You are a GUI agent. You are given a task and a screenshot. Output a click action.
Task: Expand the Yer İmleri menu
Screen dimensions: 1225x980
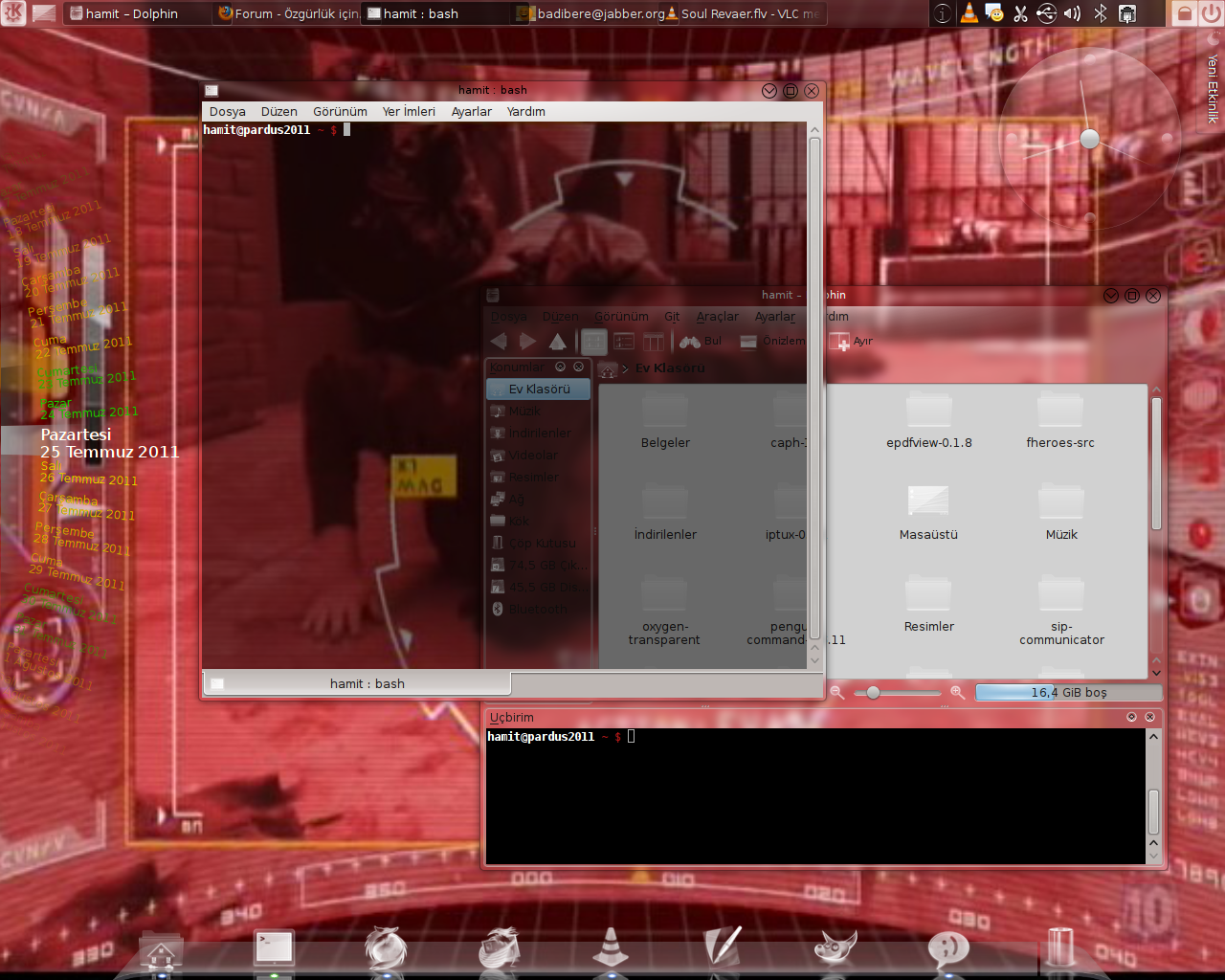coord(409,112)
